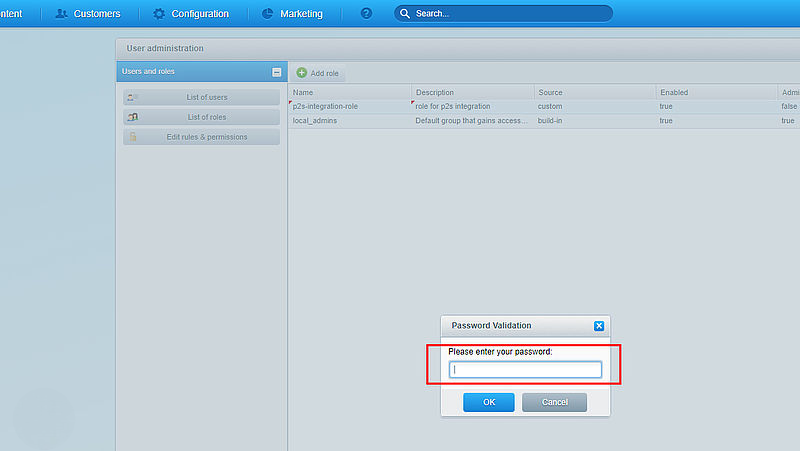Click the lock icon on Edit rules & permissions

tap(133, 137)
